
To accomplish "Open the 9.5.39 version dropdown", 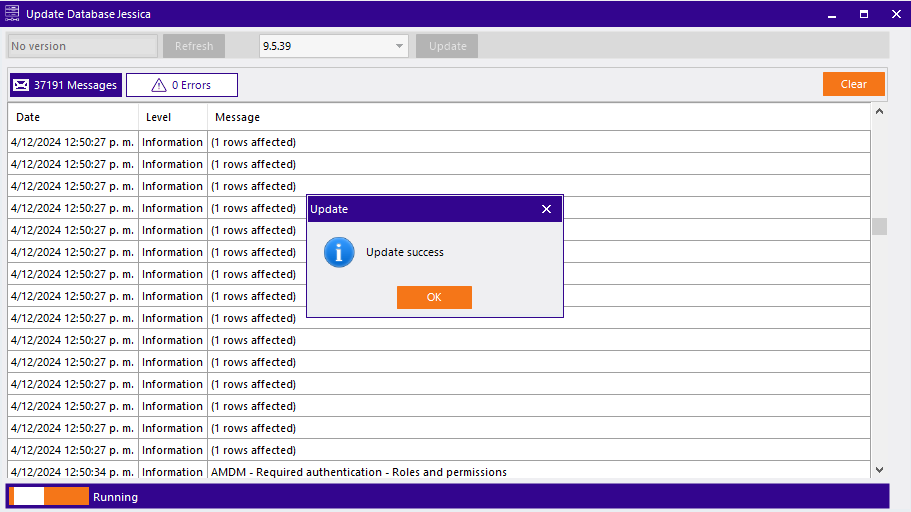I will (400, 46).
